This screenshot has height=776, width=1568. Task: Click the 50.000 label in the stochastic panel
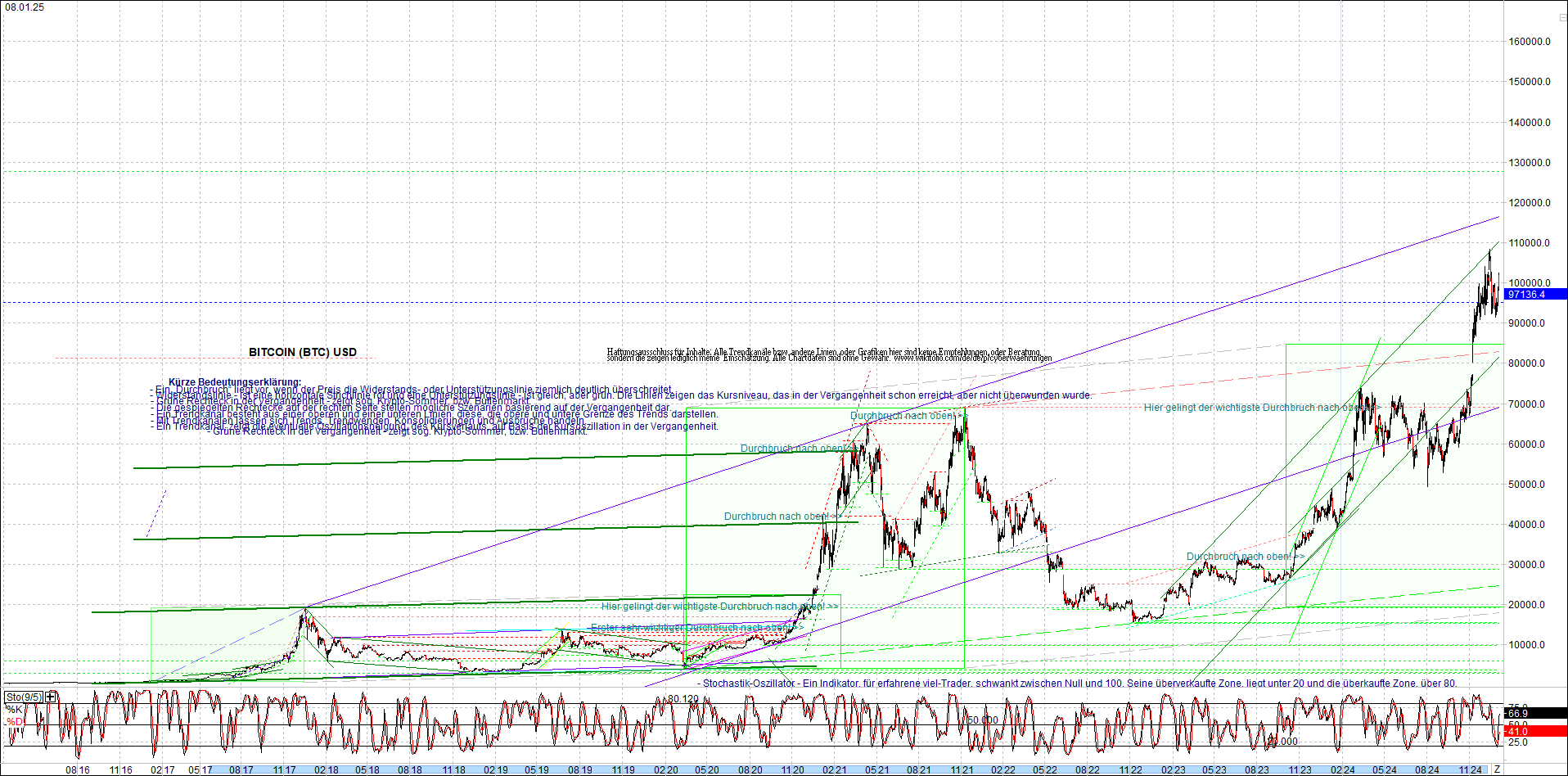click(x=982, y=720)
